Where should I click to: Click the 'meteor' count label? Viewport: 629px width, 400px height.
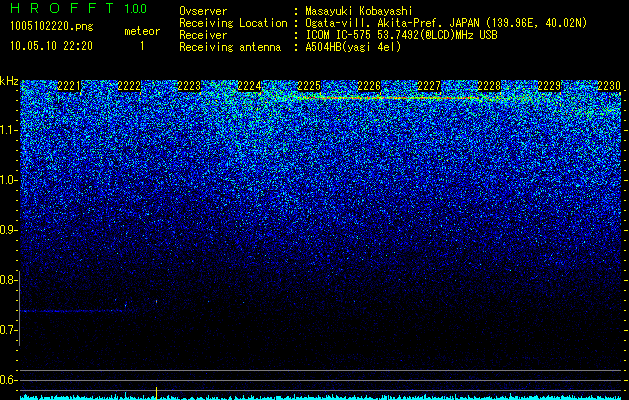[x=142, y=31]
